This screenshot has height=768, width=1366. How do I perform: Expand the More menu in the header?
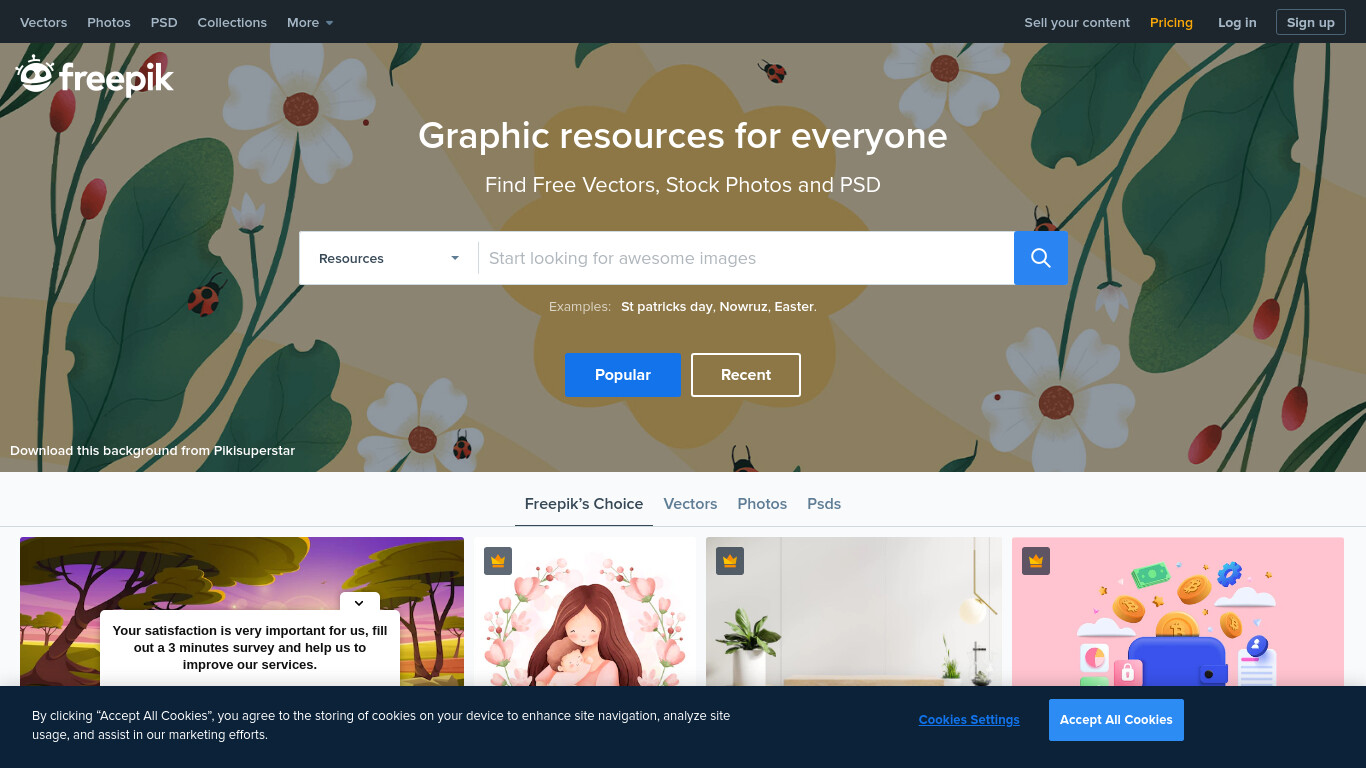click(310, 22)
